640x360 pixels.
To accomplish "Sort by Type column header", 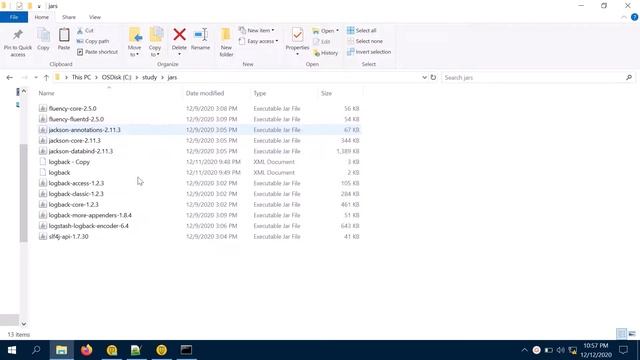I will click(x=260, y=93).
